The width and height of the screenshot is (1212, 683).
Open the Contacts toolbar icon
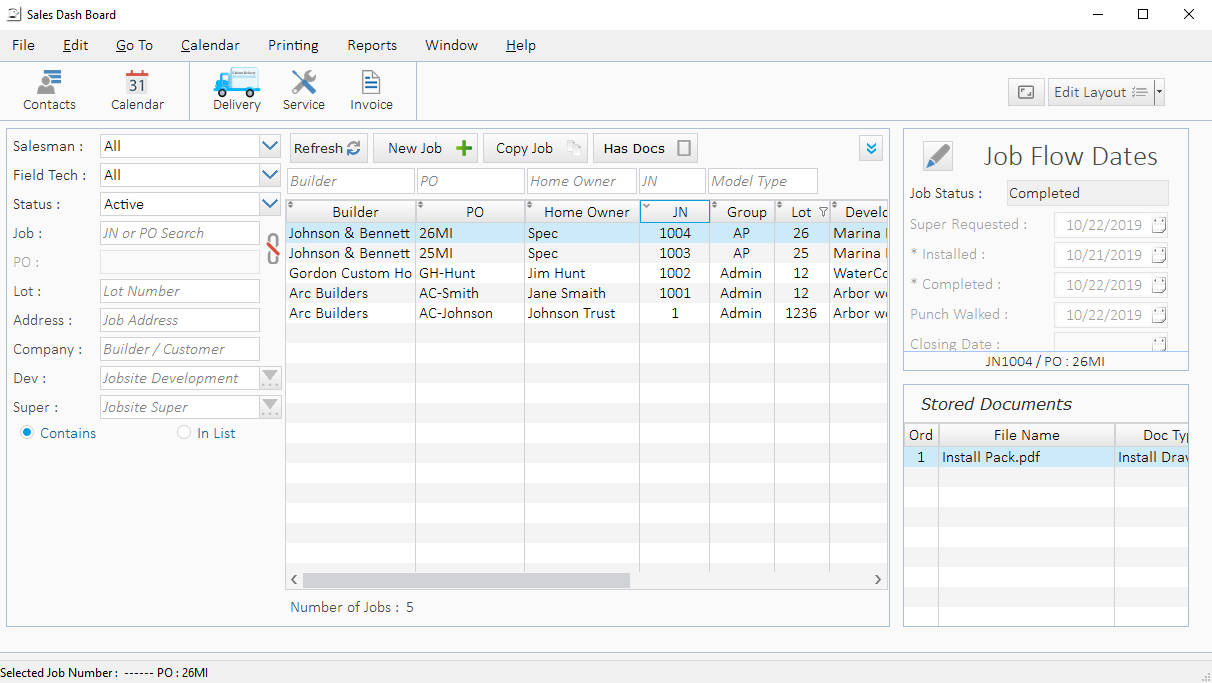49,90
